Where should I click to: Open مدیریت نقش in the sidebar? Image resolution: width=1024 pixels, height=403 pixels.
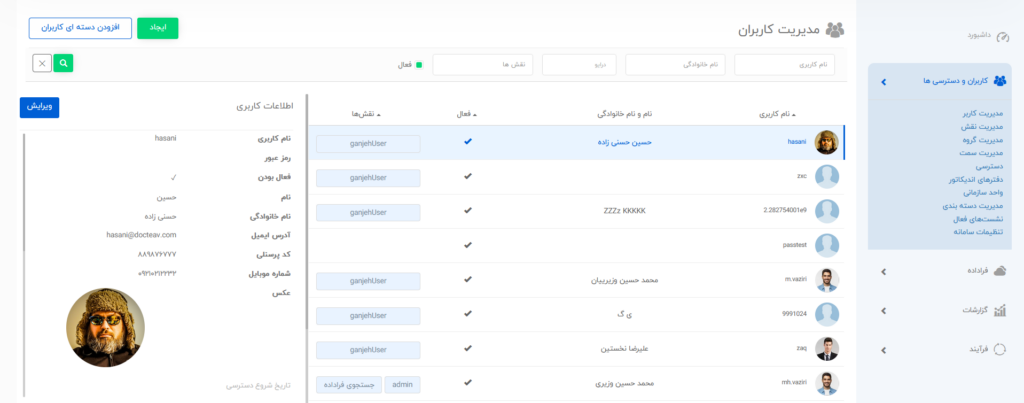(x=983, y=127)
